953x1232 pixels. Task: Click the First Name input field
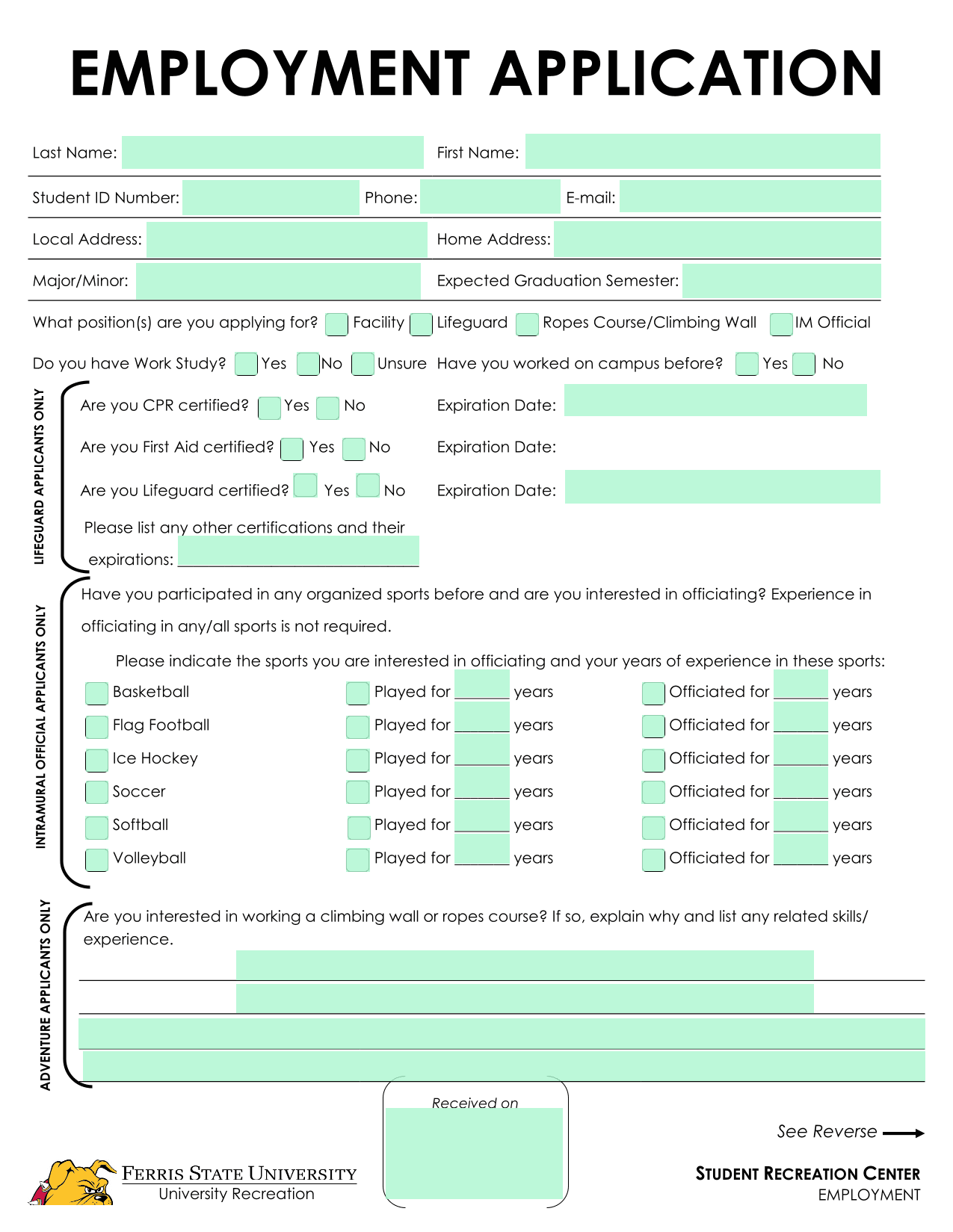[x=703, y=152]
